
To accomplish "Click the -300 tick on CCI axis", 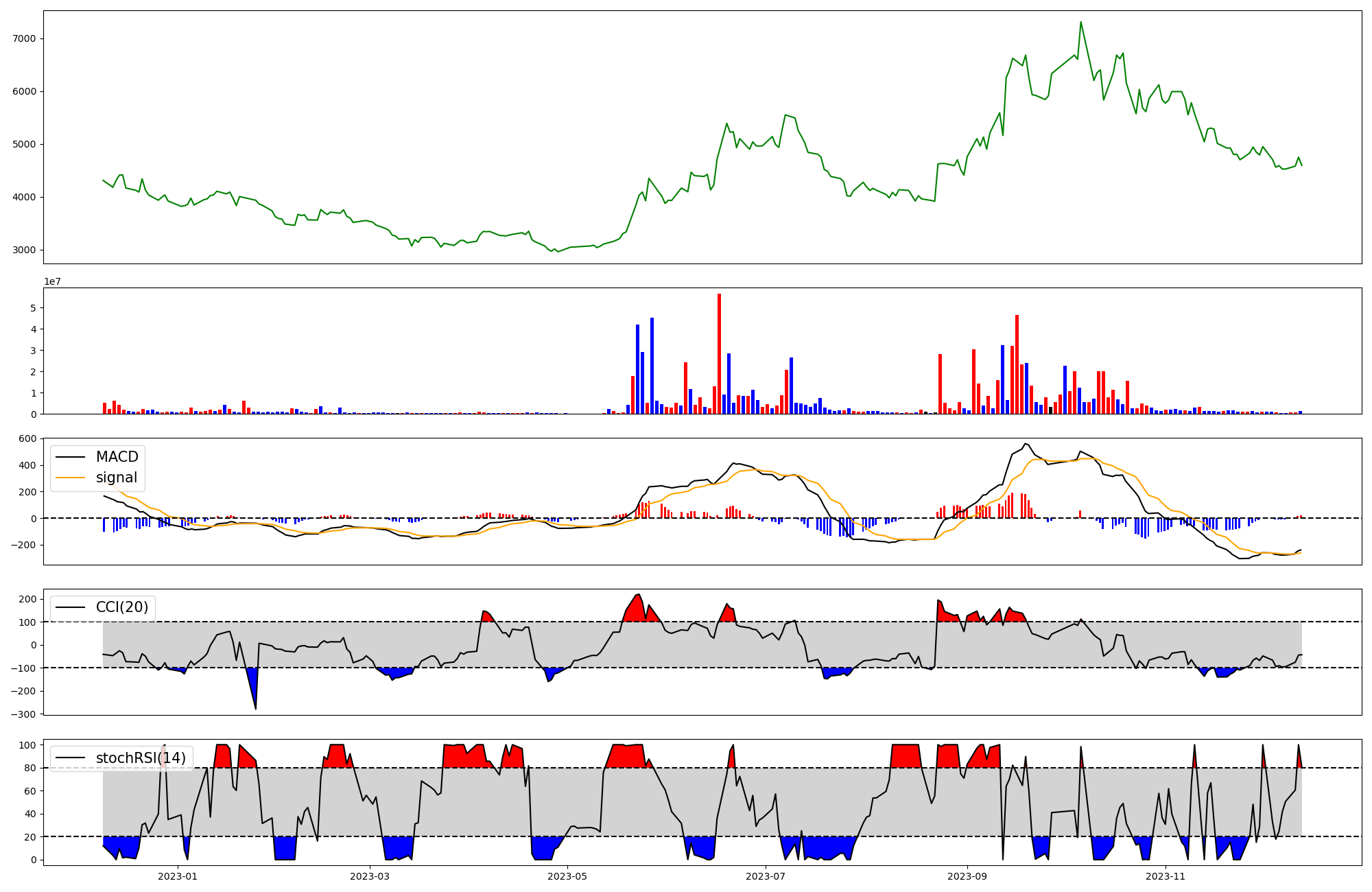I will 23,714.
